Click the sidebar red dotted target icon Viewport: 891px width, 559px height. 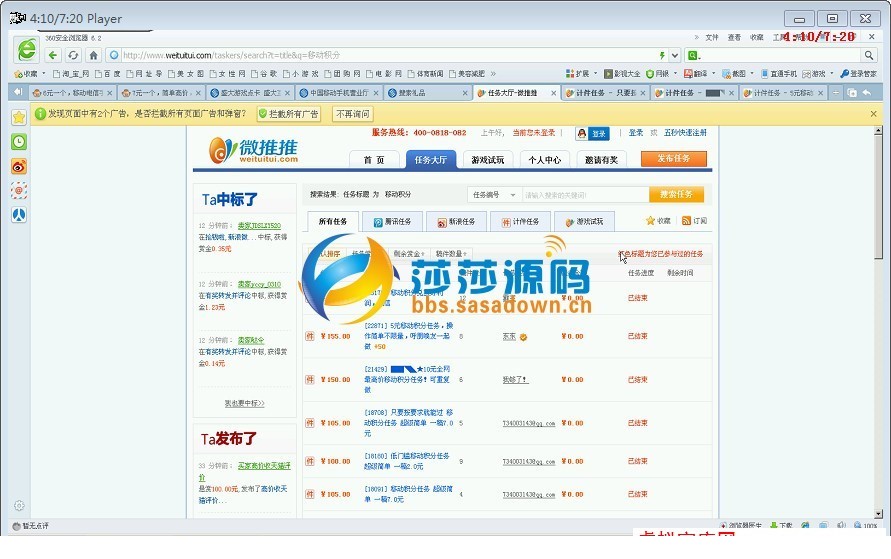point(19,190)
